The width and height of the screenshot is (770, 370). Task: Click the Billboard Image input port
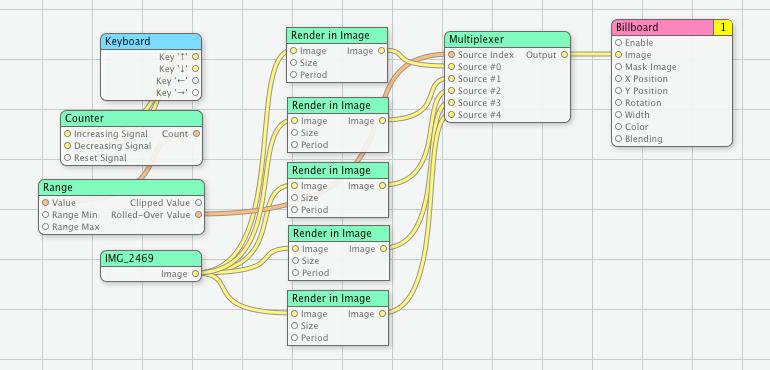point(618,55)
